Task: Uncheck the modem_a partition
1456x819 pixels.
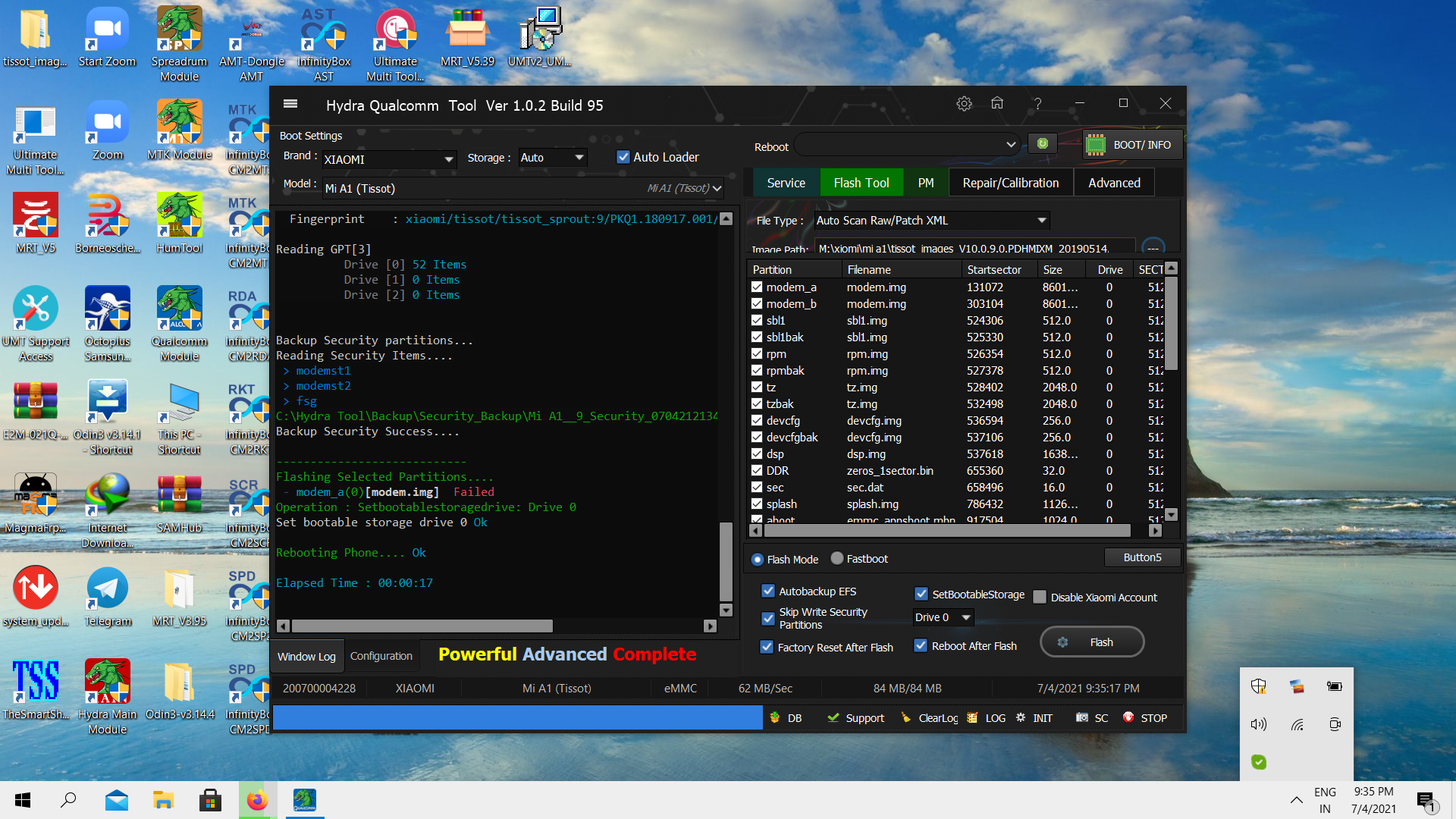Action: pos(757,287)
